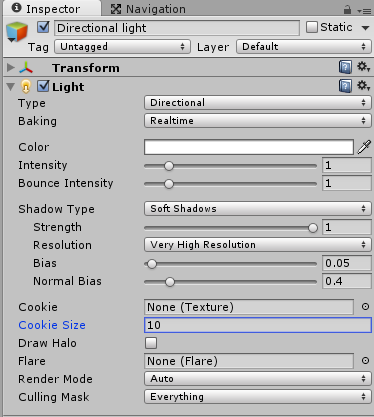The height and width of the screenshot is (417, 374).
Task: Switch to the Inspector tab
Action: tap(53, 9)
